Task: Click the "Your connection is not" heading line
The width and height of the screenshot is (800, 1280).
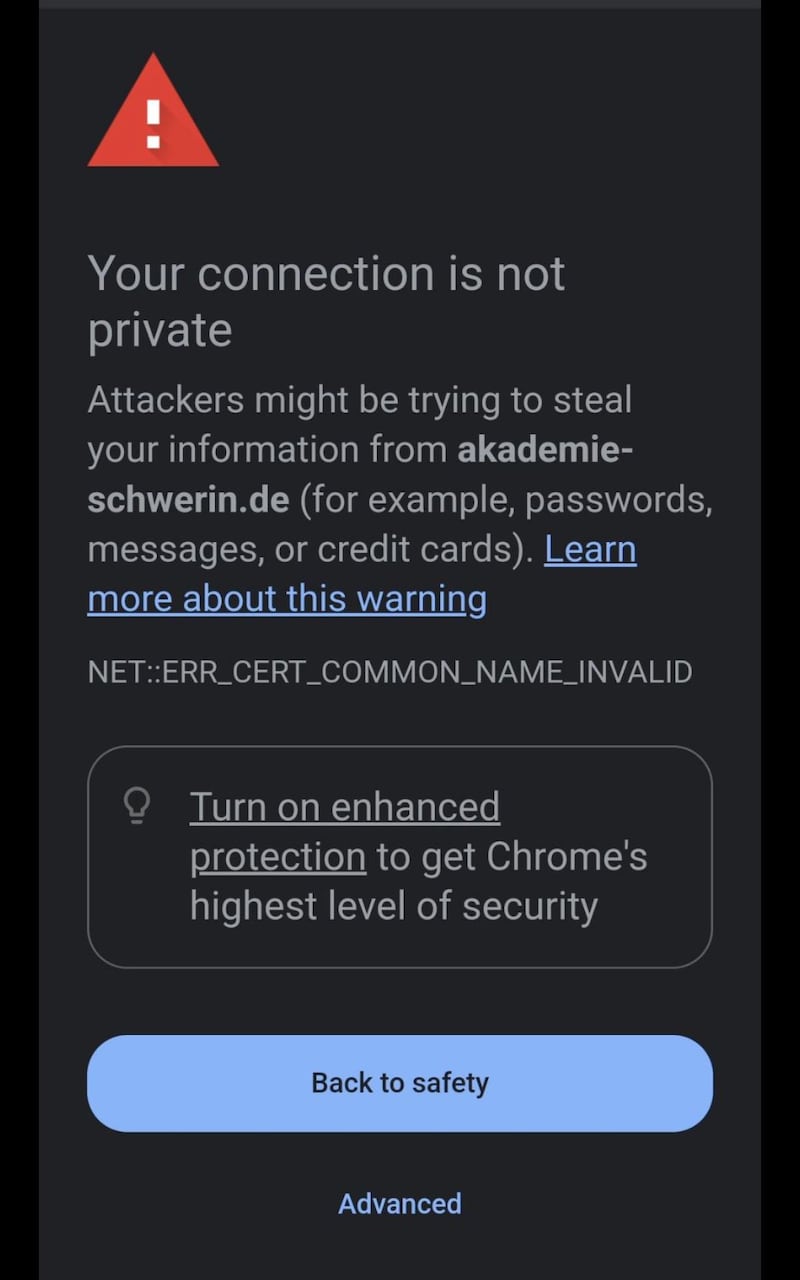Action: click(326, 274)
